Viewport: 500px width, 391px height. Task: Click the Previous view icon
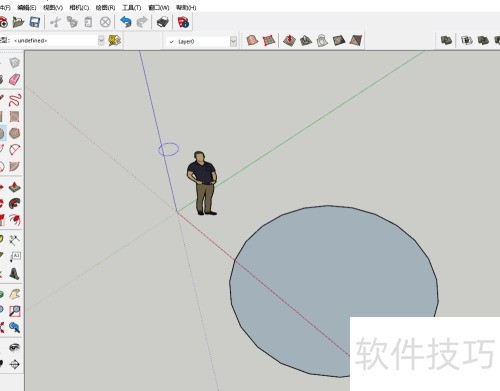point(14,327)
